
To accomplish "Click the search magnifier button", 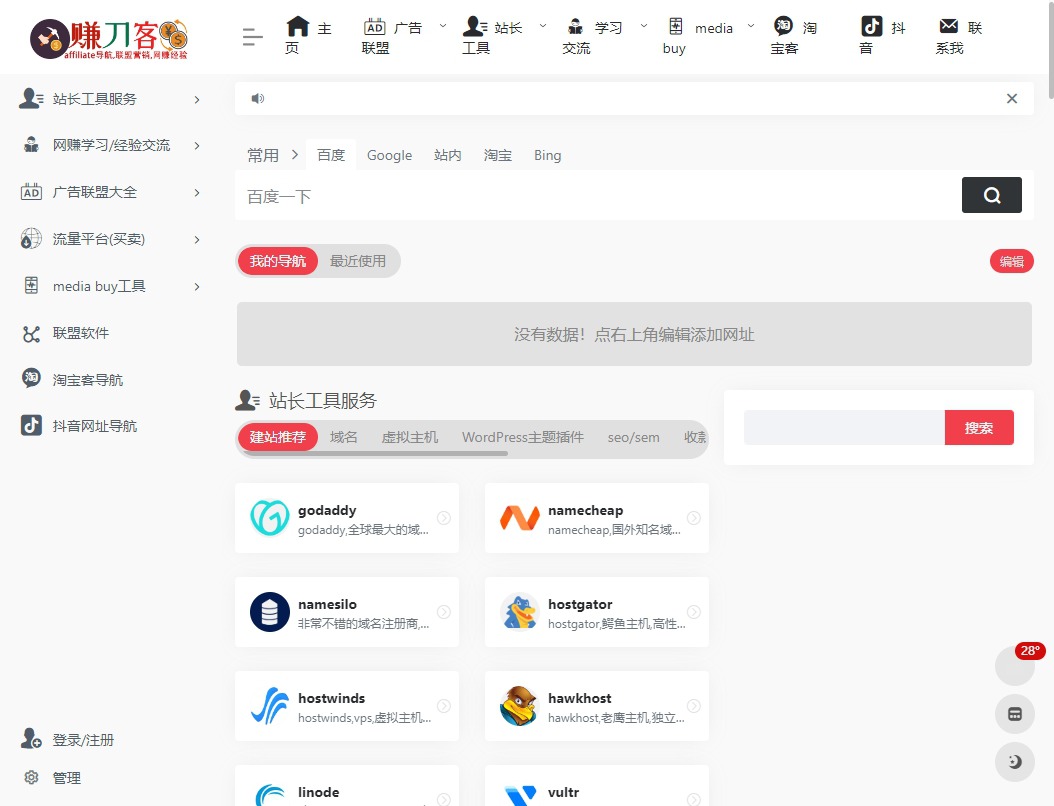I will [x=991, y=195].
